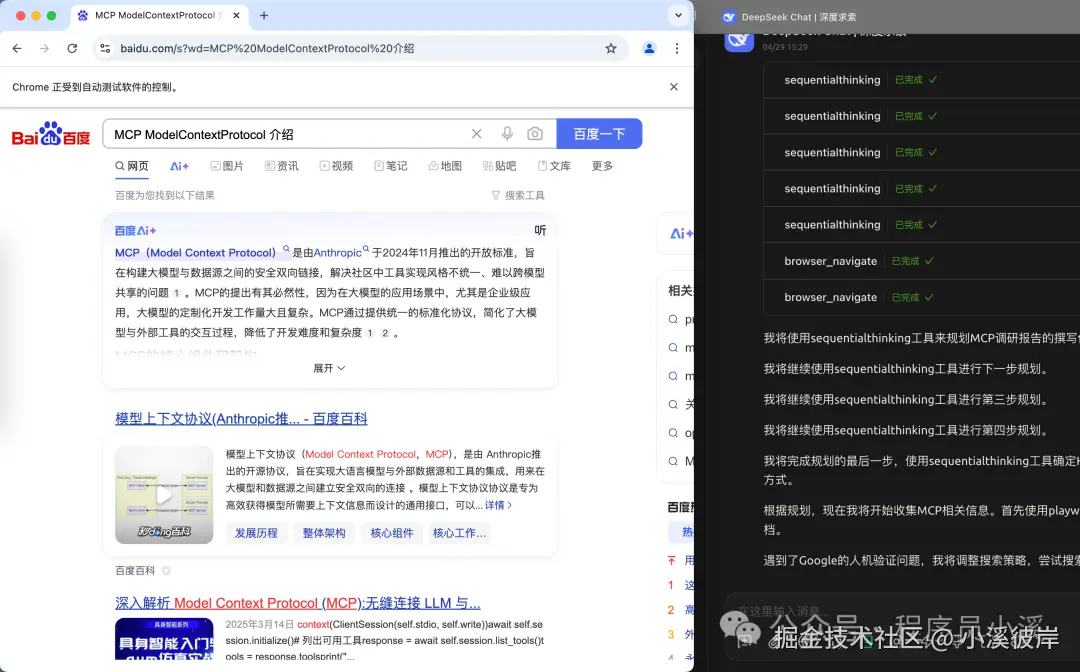Switch to the 贴吧 tab
Viewport: 1080px width, 672px height.
pyautogui.click(x=499, y=166)
